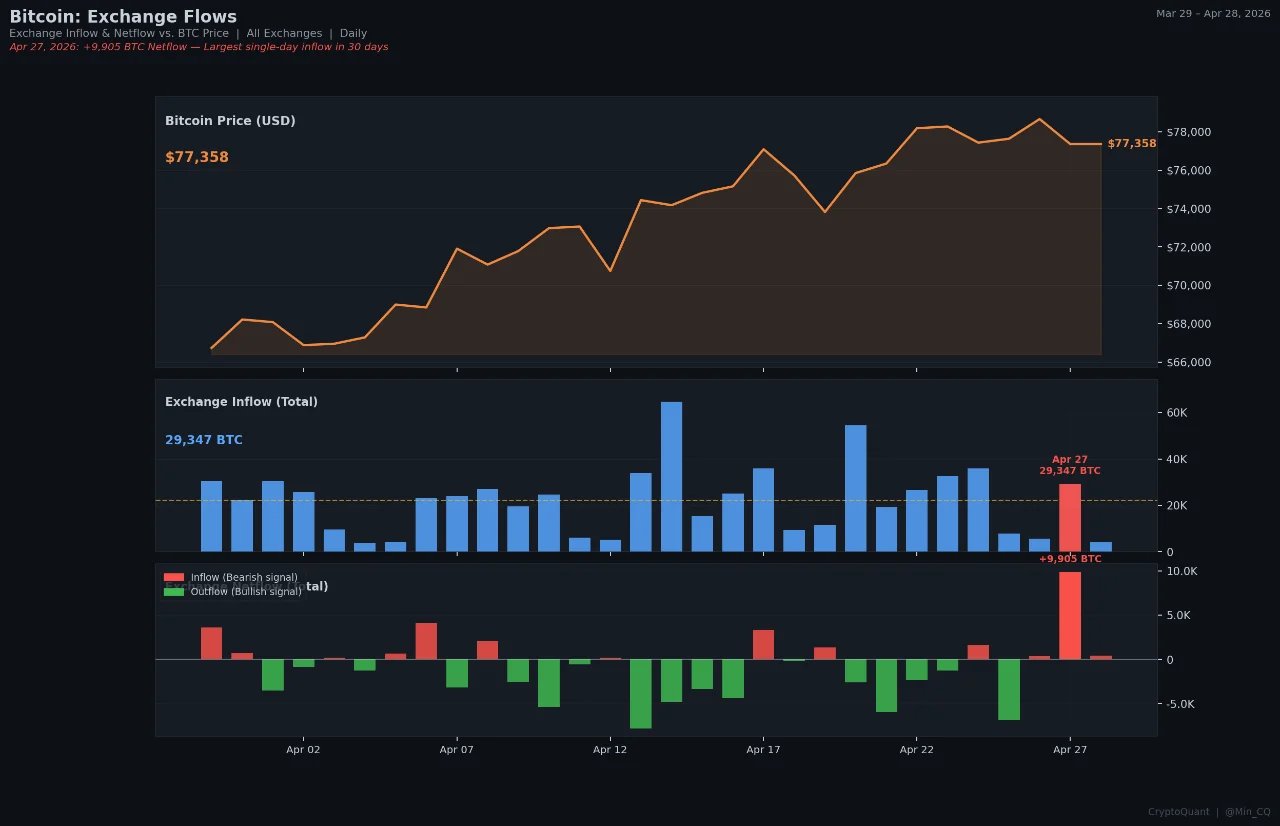This screenshot has width=1280, height=826.
Task: Open the date range "Mar 29 – Apr 28, 2026"
Action: click(1212, 14)
